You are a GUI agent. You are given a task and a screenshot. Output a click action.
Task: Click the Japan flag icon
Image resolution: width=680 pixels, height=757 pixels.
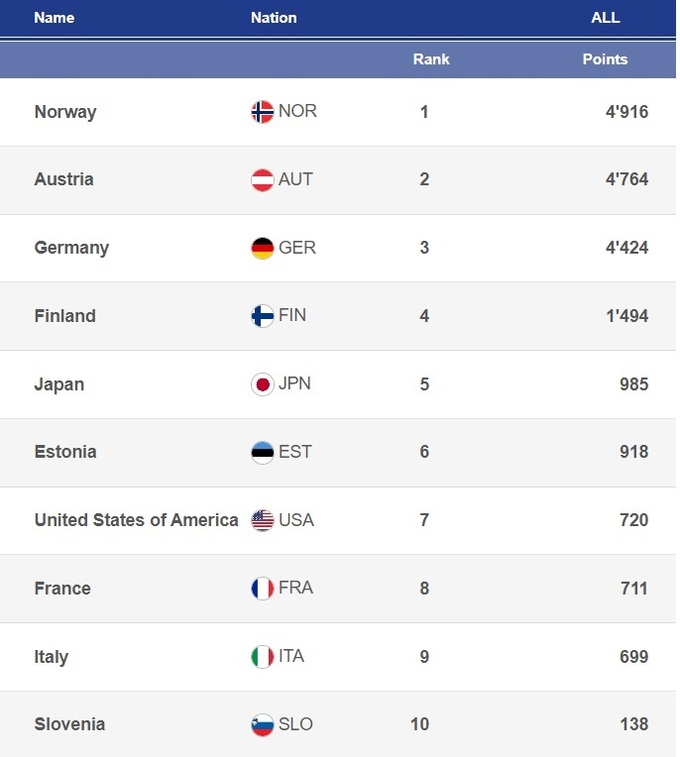tap(262, 384)
